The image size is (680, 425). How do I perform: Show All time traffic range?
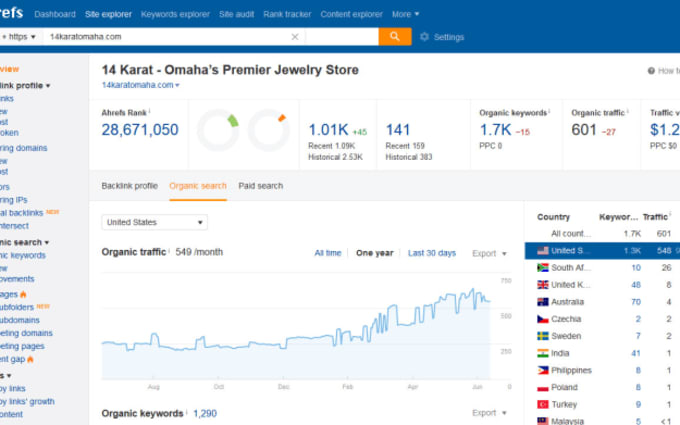pyautogui.click(x=328, y=253)
